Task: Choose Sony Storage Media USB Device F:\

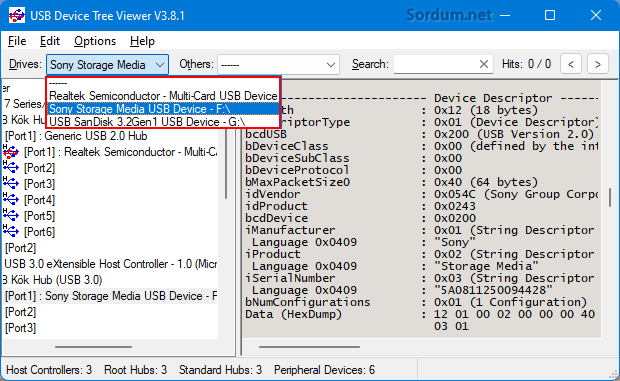Action: coord(163,109)
